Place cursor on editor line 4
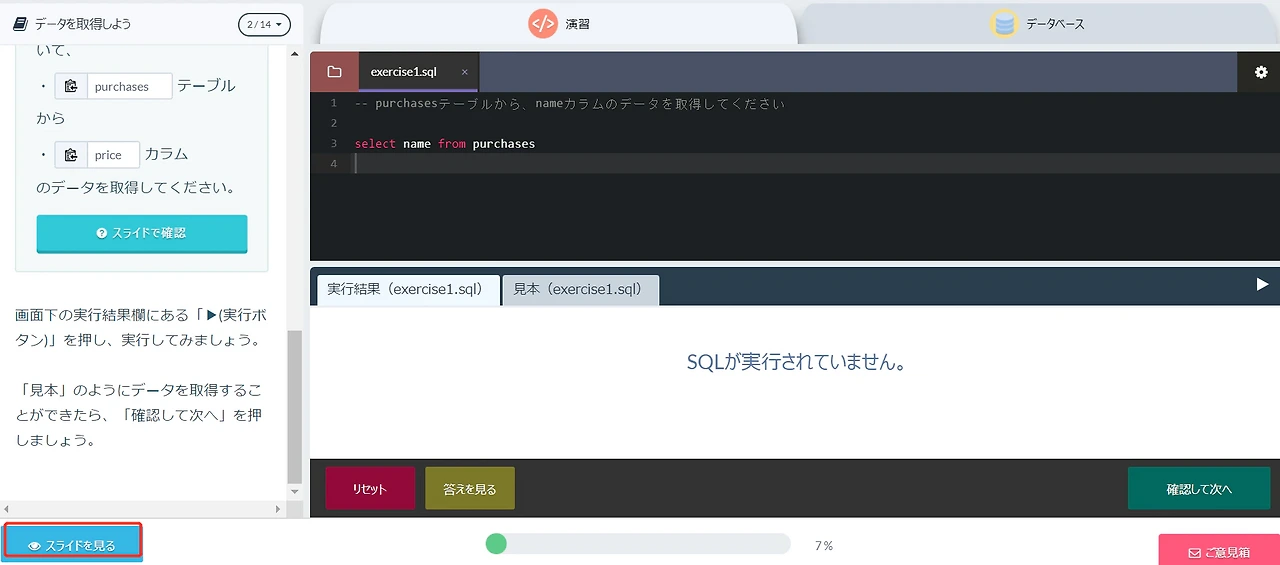The width and height of the screenshot is (1280, 565). click(x=795, y=163)
